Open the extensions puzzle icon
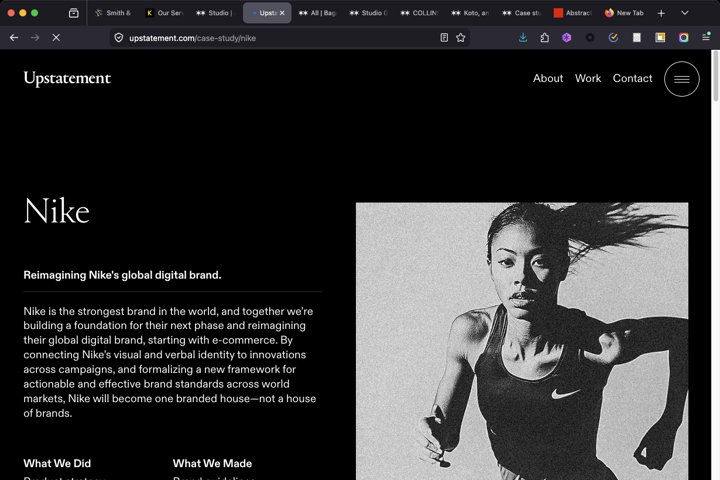The width and height of the screenshot is (720, 480). pyautogui.click(x=545, y=38)
